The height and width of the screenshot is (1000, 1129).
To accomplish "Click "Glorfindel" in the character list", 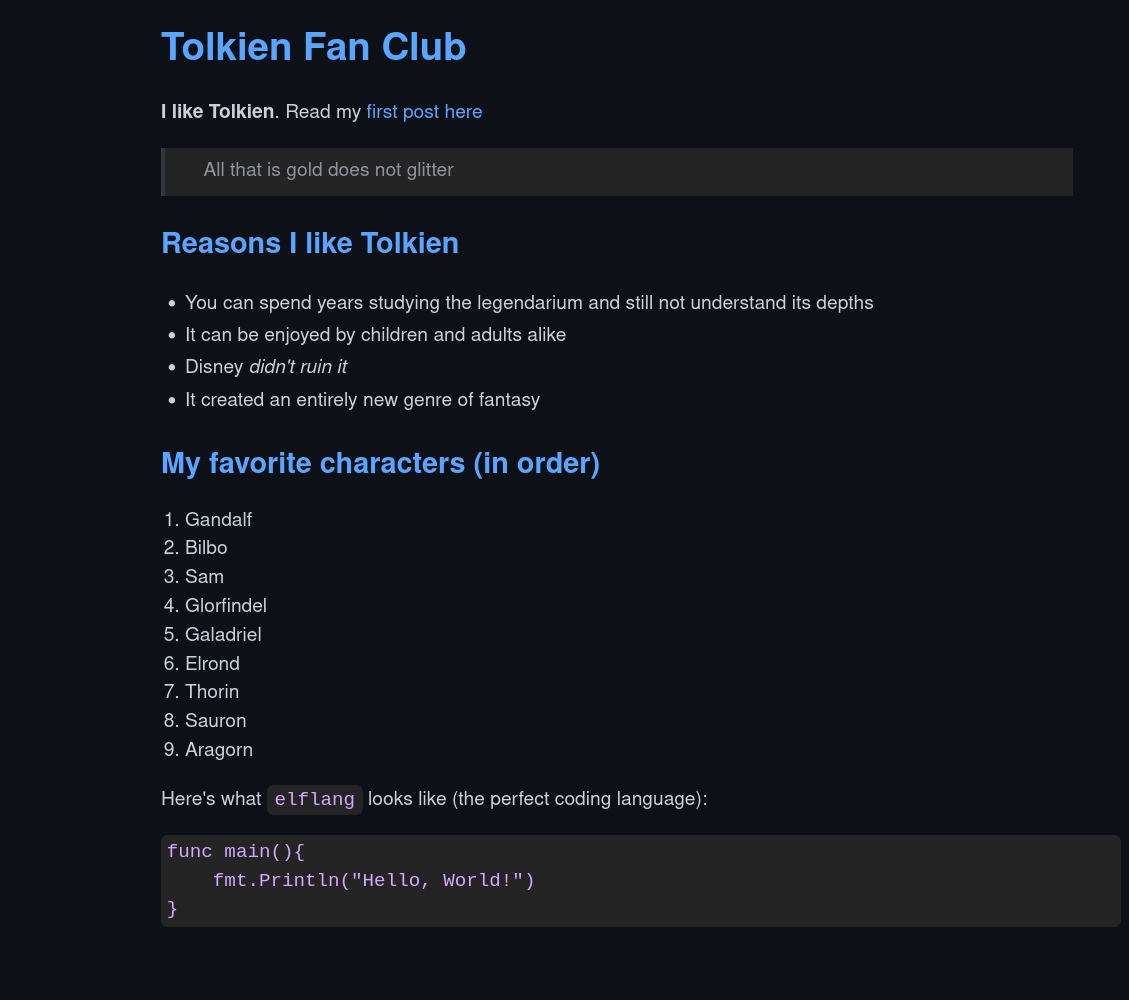I will click(x=226, y=606).
